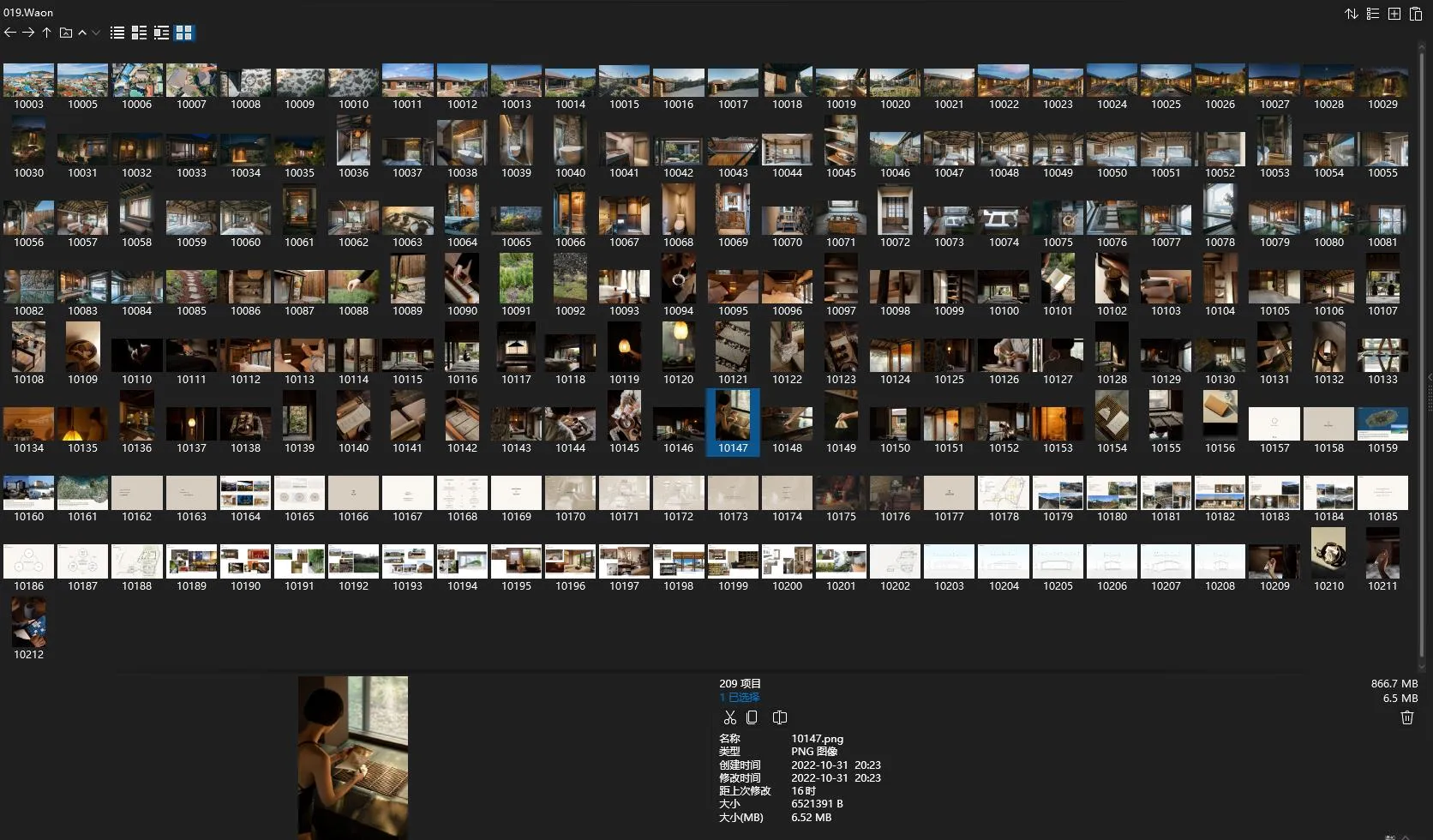
Task: Open the clipboard paste icon
Action: click(1416, 14)
